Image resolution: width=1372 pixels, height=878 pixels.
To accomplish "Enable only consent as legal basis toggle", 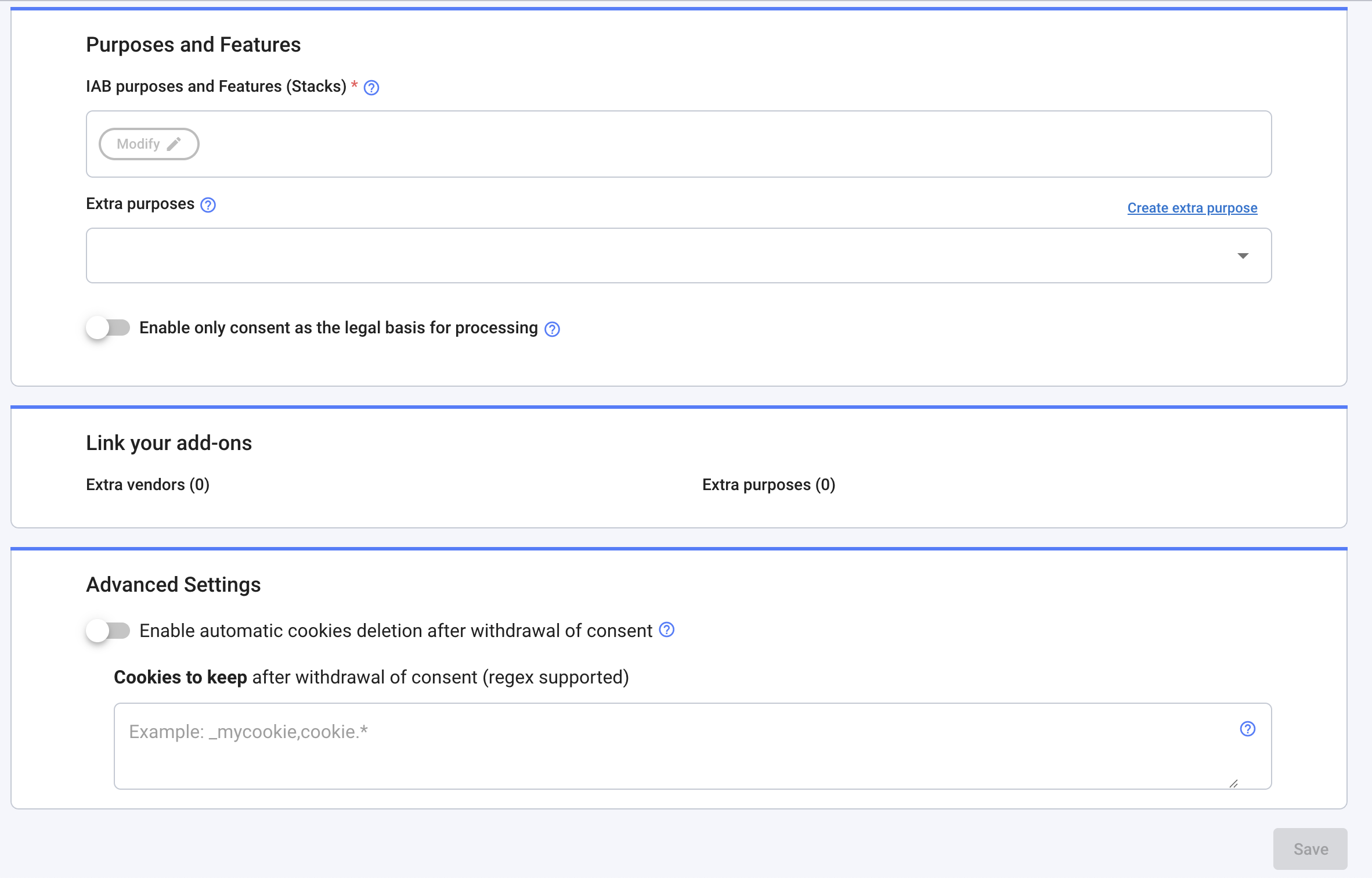I will [108, 328].
